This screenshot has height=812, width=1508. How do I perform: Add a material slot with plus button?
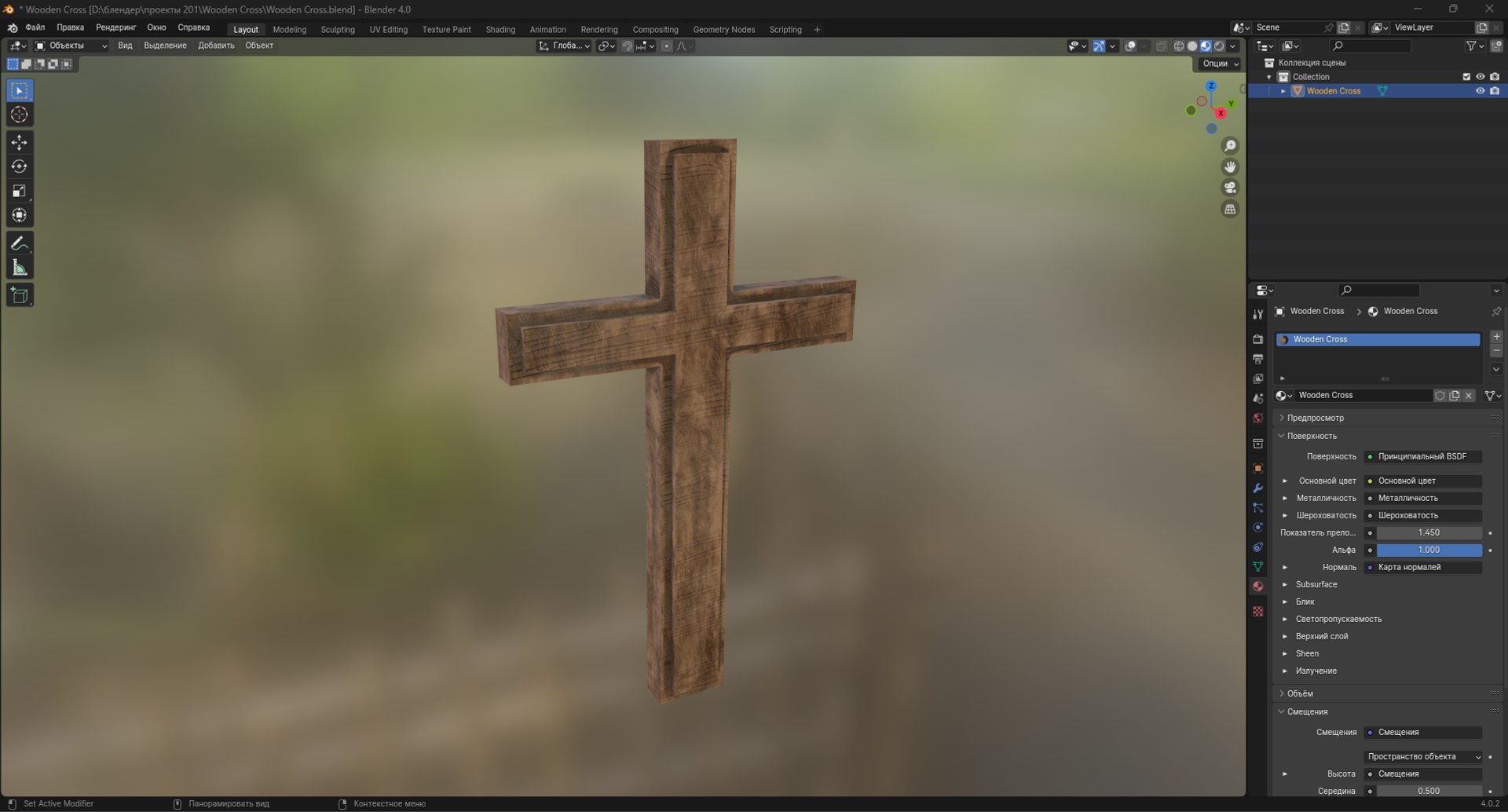1495,336
